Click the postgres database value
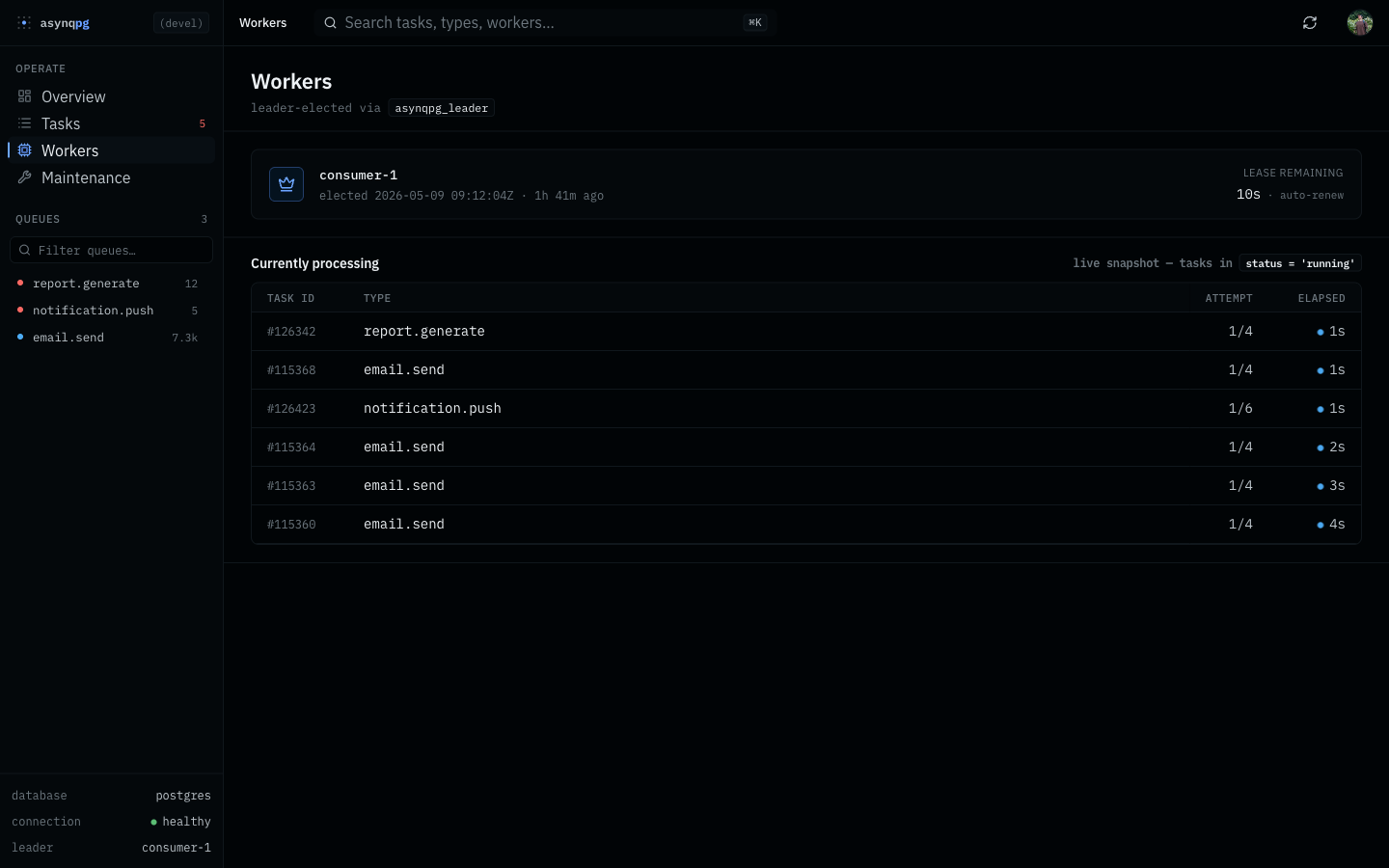Screen dimensions: 1389x868 coord(183,796)
